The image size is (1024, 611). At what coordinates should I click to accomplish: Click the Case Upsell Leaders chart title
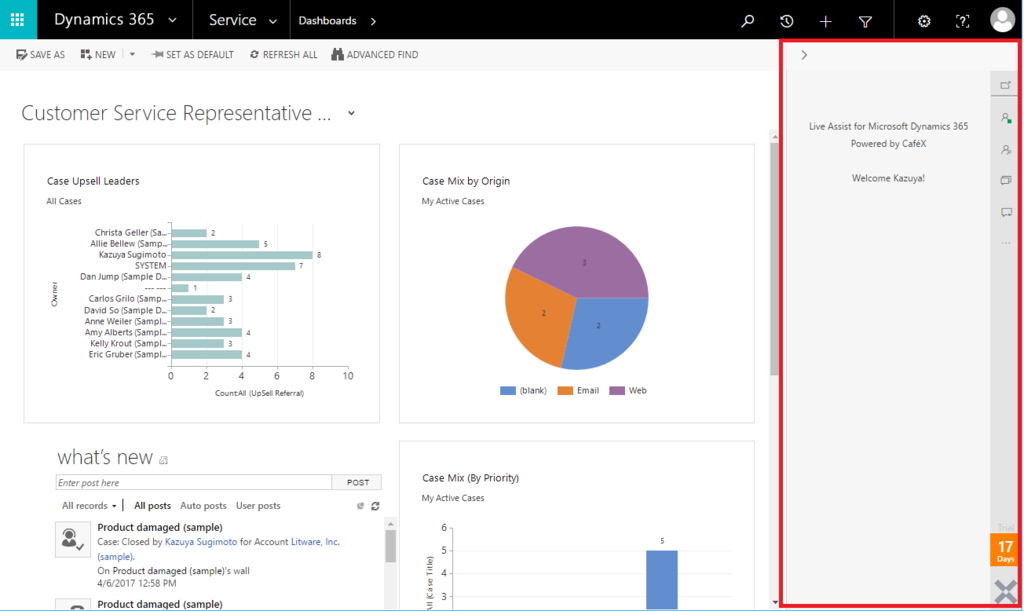point(93,181)
